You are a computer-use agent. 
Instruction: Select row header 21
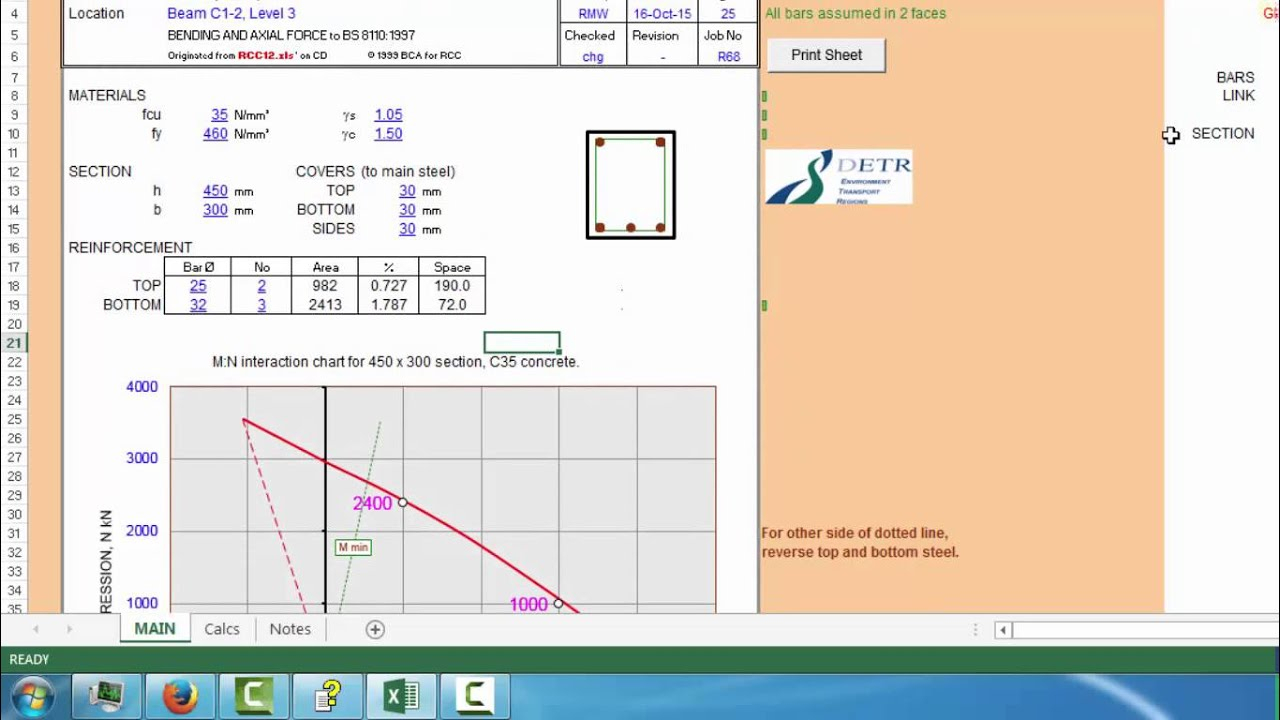pos(15,343)
